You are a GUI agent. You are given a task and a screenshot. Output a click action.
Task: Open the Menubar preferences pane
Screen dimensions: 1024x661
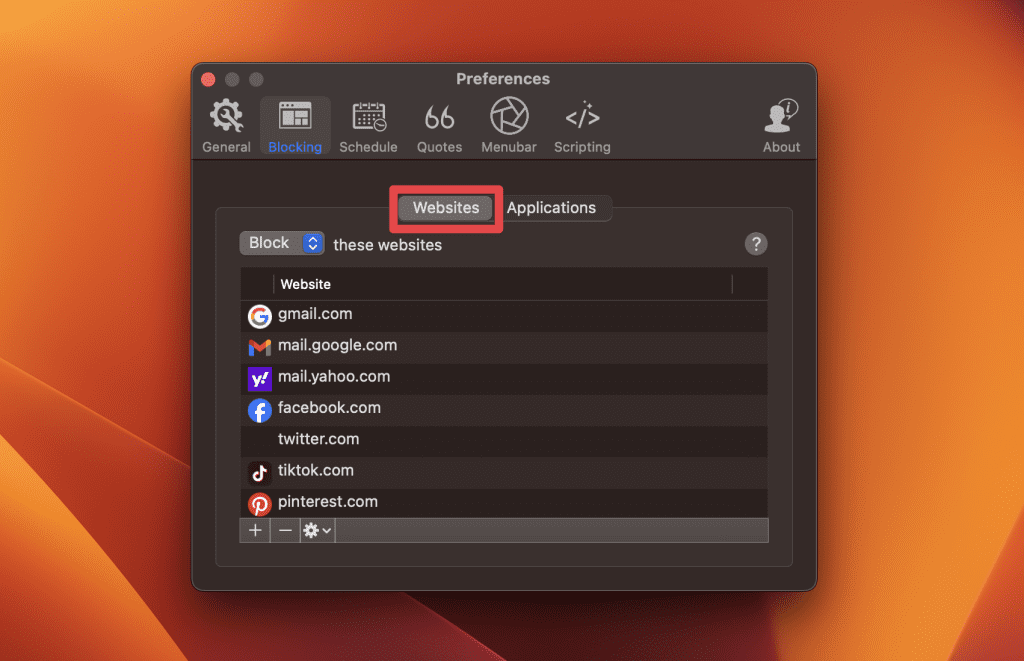tap(509, 126)
